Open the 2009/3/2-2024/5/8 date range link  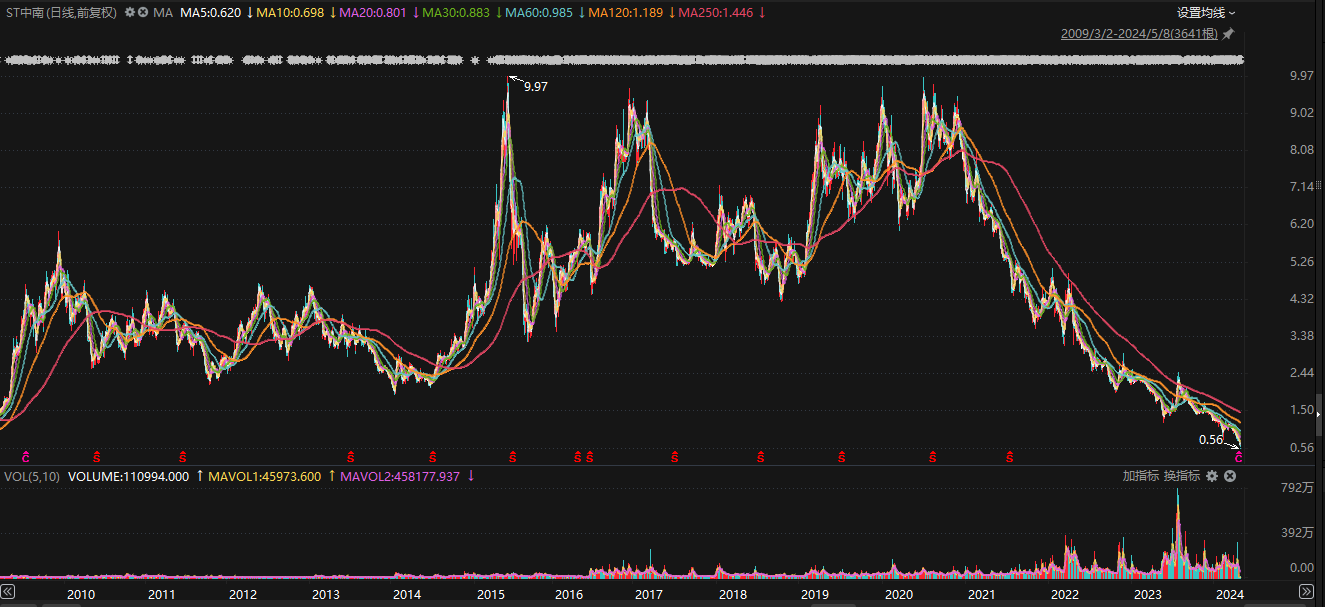click(1139, 34)
